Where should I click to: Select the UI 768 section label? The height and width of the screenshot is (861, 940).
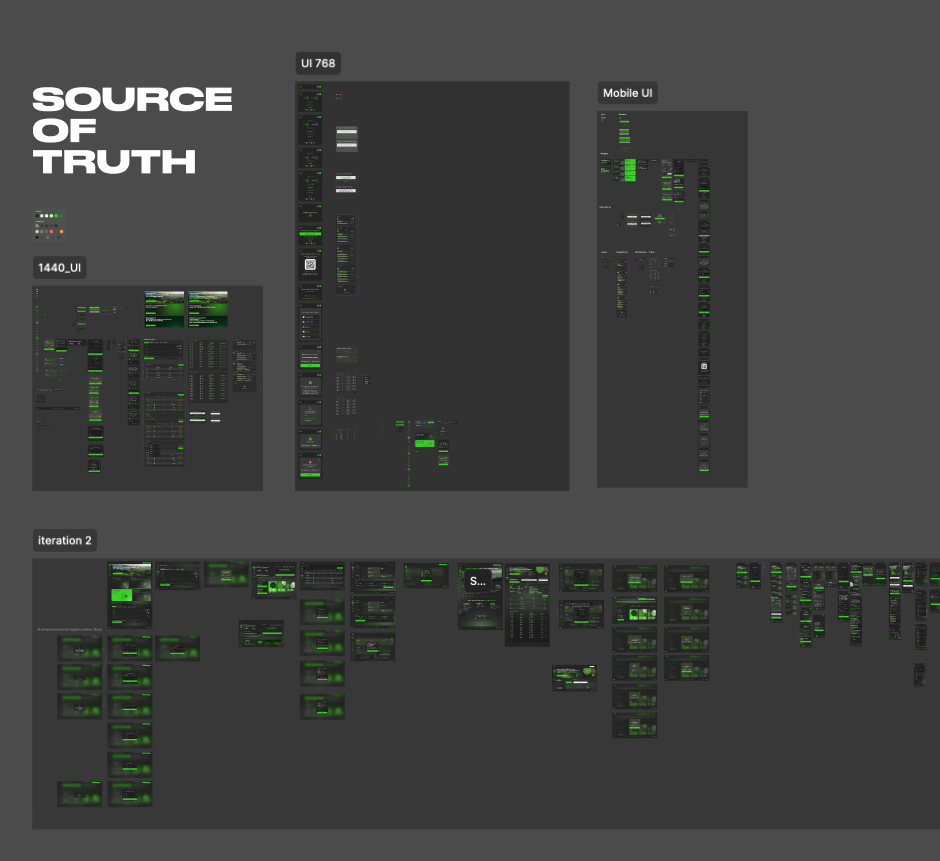coord(318,63)
